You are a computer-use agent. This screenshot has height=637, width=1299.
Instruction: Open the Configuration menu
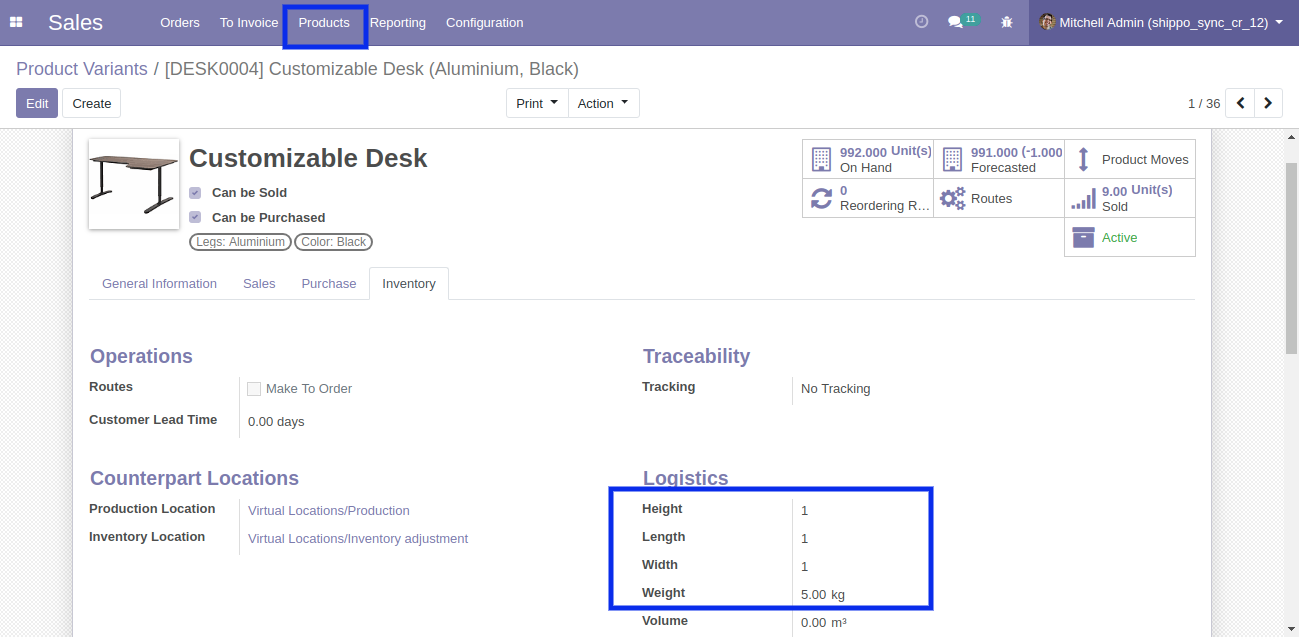484,22
